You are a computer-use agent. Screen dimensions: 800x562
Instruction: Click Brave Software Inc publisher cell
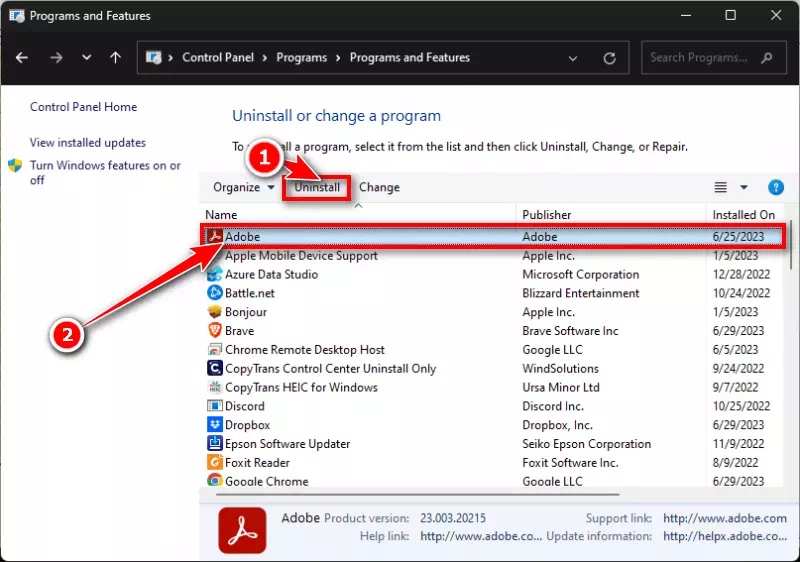[x=570, y=331]
